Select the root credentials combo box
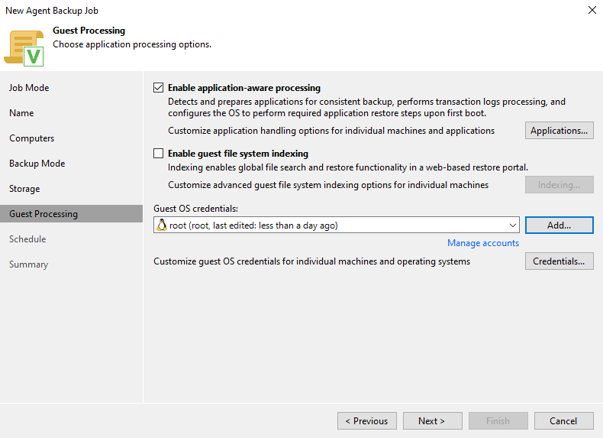603x438 pixels. point(336,225)
